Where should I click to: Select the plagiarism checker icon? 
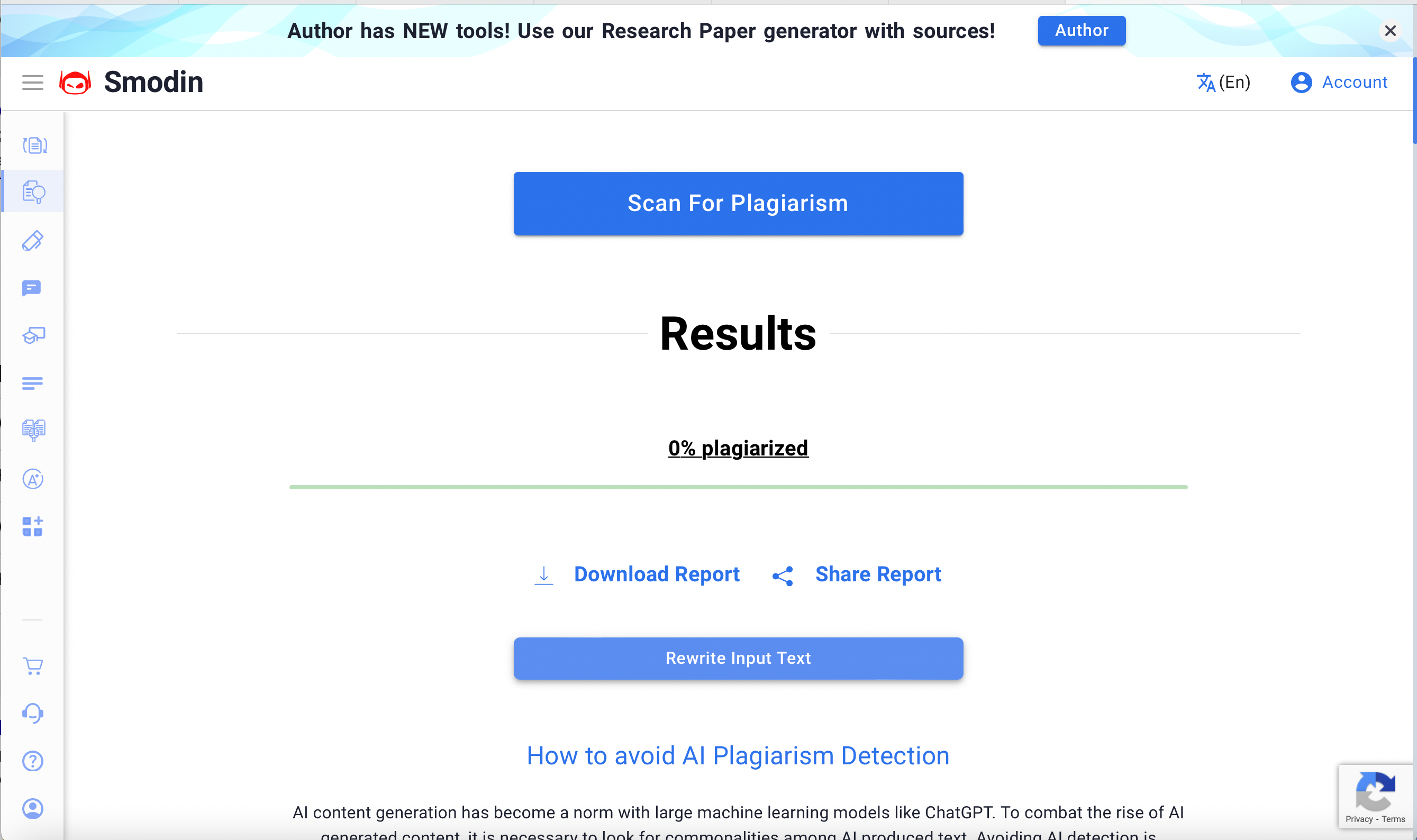34,193
